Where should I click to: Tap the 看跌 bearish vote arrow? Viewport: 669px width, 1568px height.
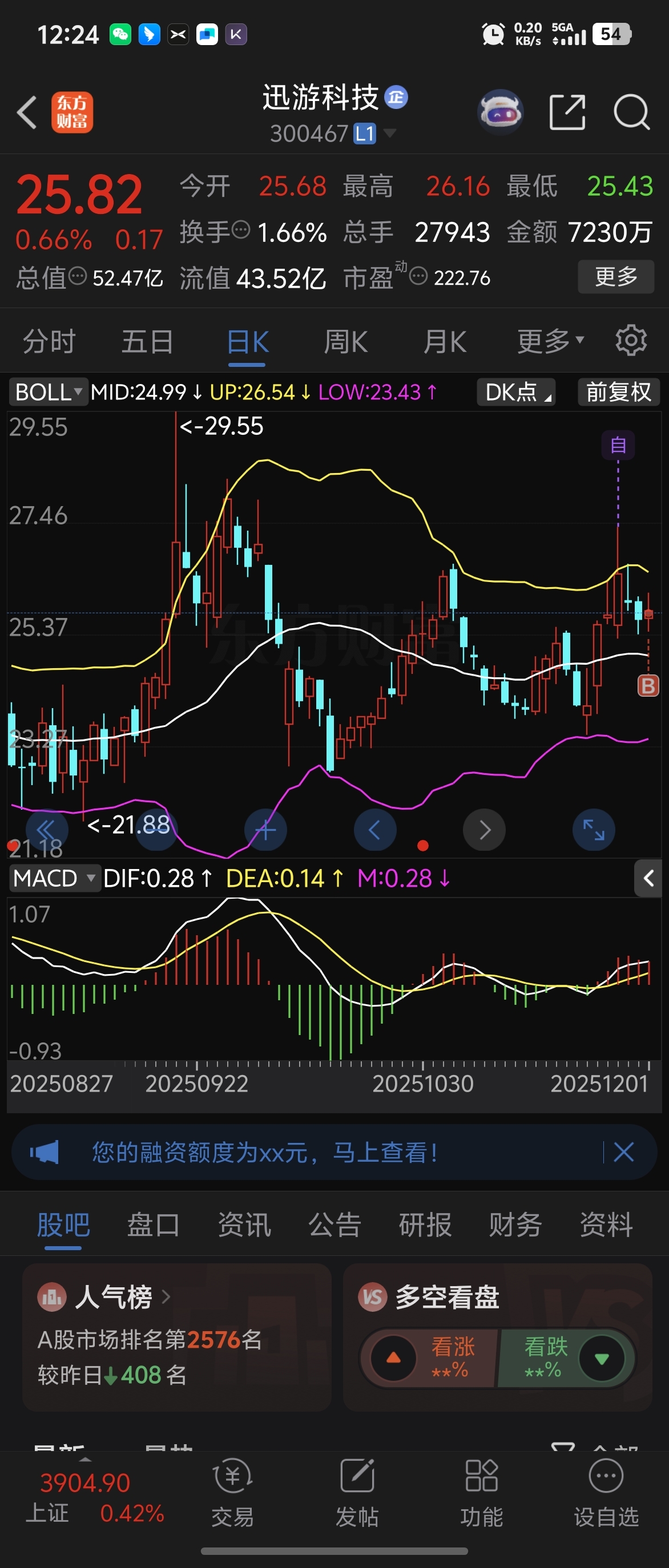pos(602,1358)
